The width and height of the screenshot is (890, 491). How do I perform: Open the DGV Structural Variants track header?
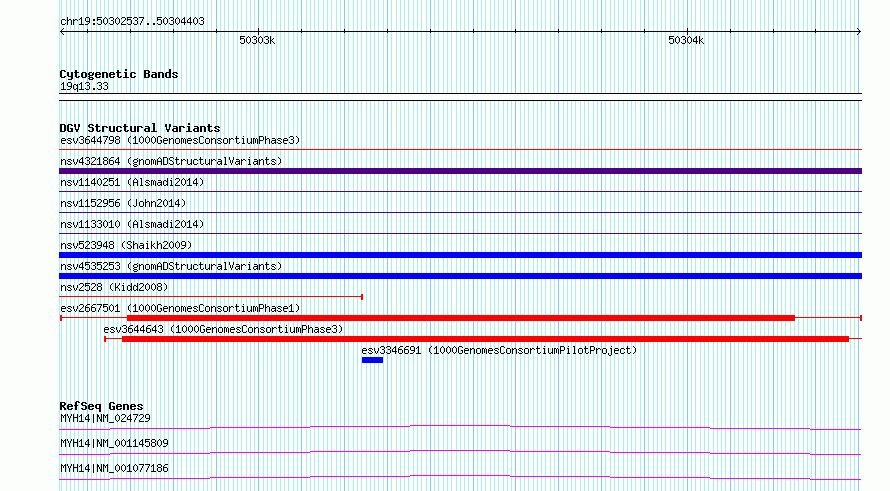(140, 128)
